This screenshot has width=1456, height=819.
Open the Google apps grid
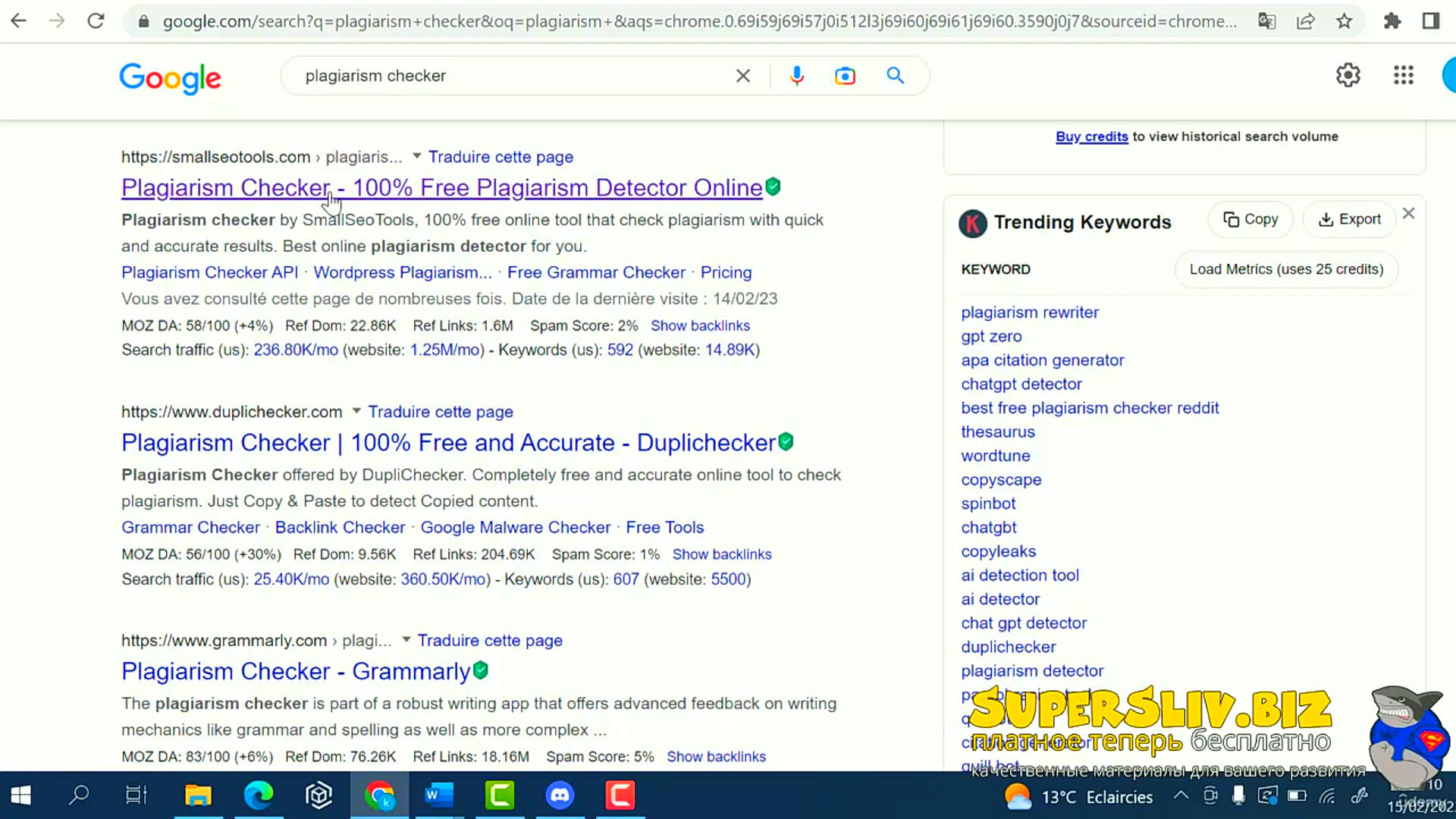pyautogui.click(x=1404, y=75)
